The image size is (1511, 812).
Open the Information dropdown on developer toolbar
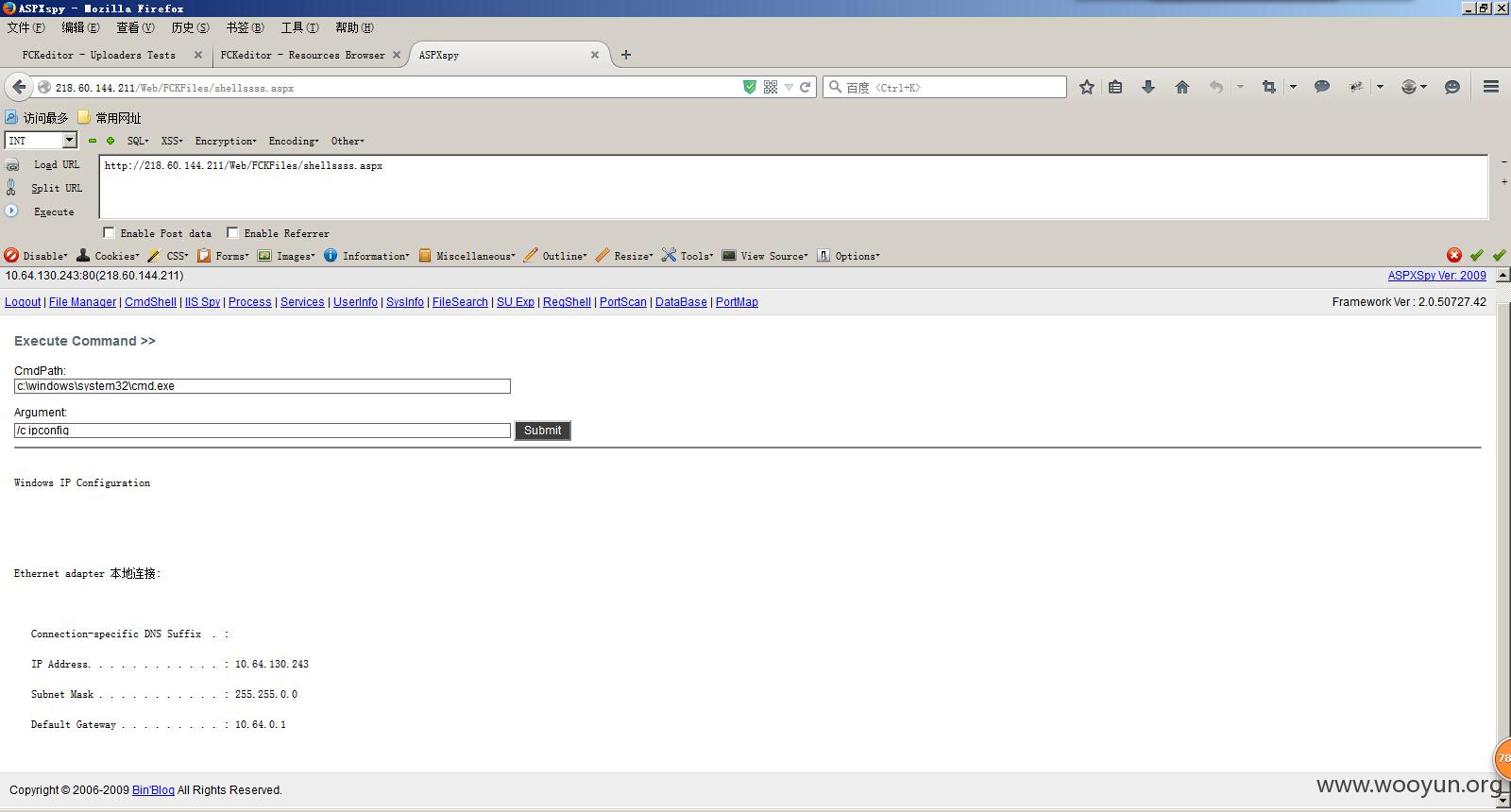pyautogui.click(x=367, y=256)
